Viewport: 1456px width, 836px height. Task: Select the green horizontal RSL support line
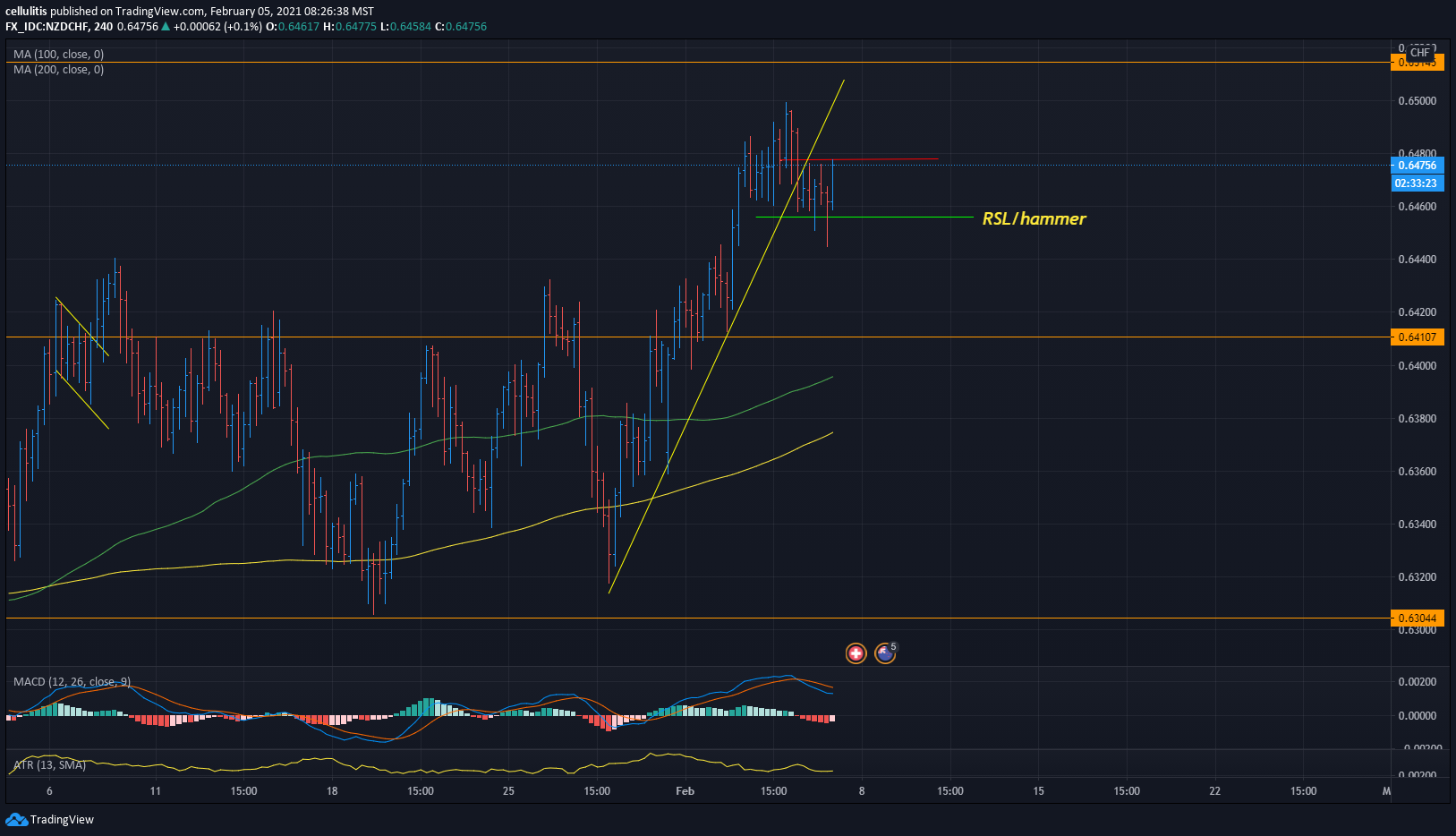(x=864, y=218)
